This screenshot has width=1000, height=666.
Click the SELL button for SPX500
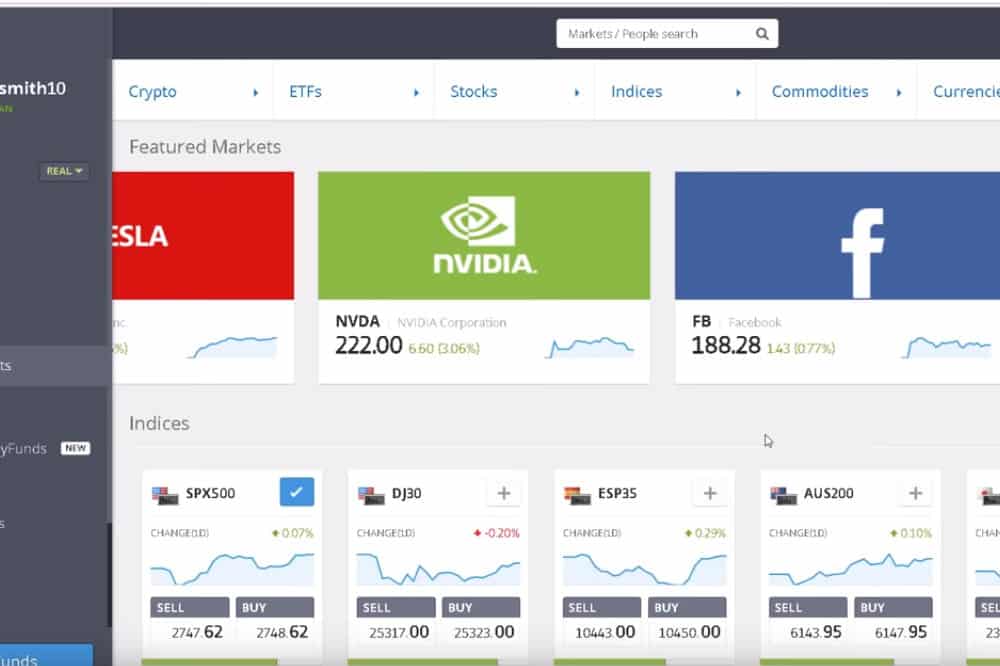tap(189, 607)
